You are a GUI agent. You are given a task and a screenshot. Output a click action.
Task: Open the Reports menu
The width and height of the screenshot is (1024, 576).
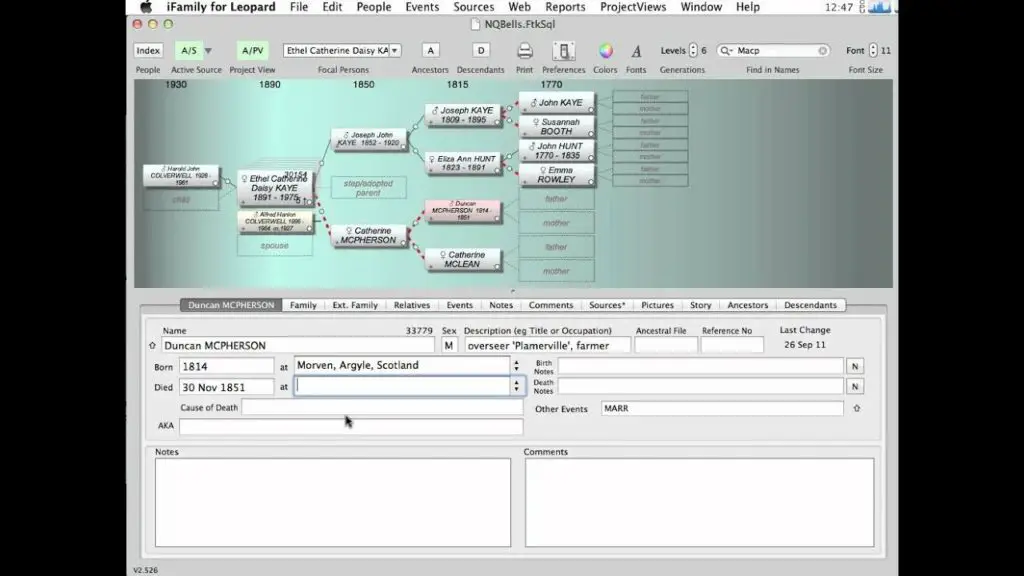coord(566,7)
